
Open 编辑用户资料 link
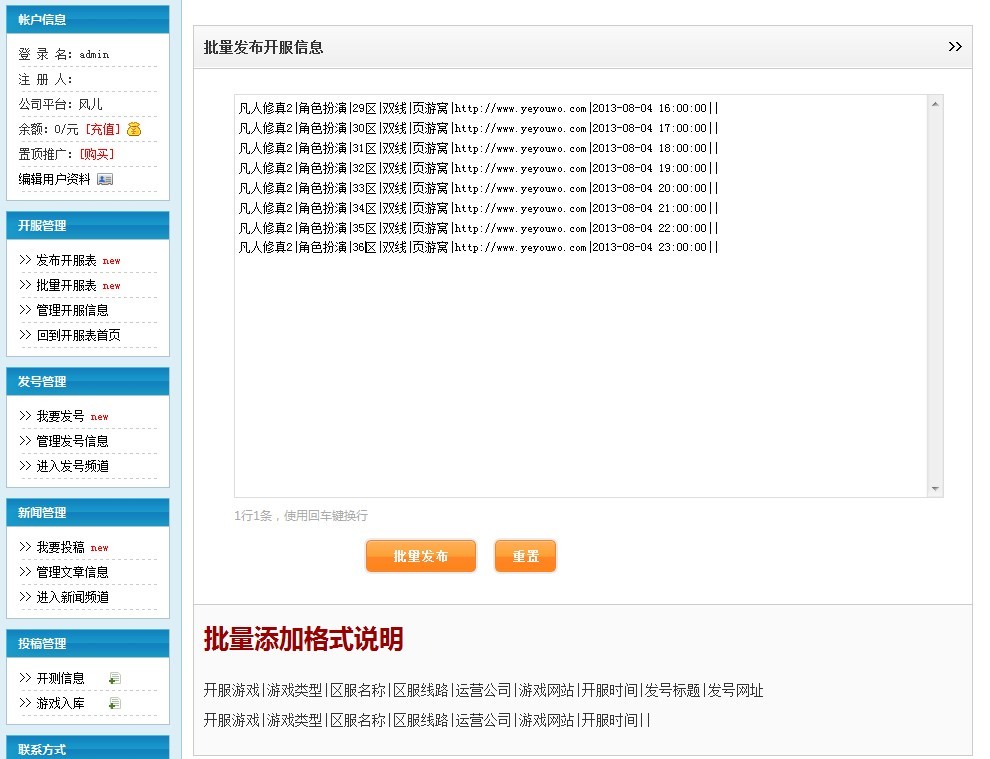point(55,179)
